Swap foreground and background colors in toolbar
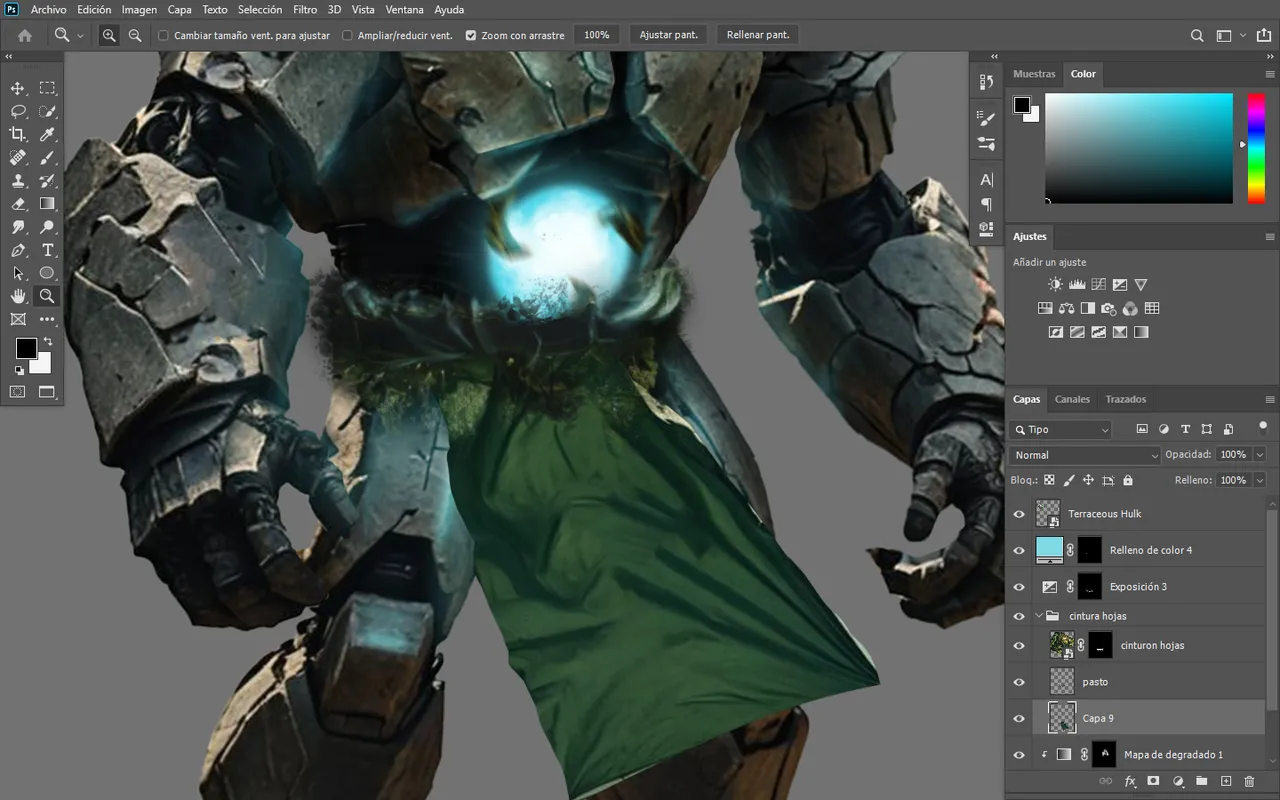Viewport: 1280px width, 800px height. click(x=47, y=342)
